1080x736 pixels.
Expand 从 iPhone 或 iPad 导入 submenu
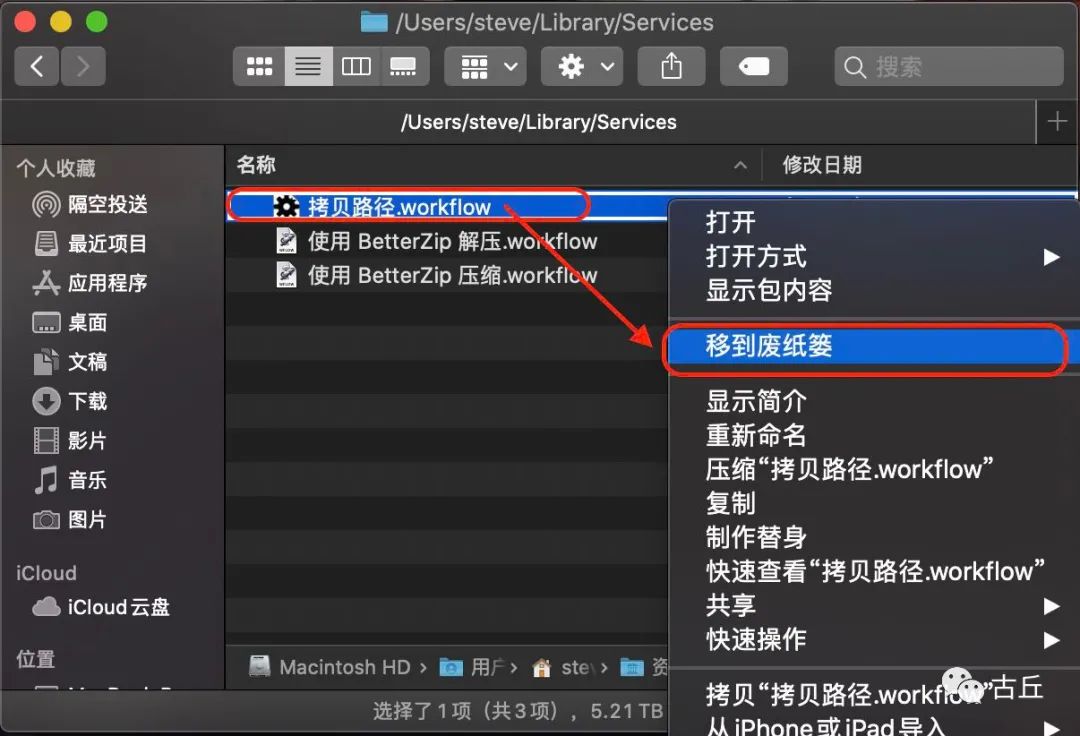point(873,726)
